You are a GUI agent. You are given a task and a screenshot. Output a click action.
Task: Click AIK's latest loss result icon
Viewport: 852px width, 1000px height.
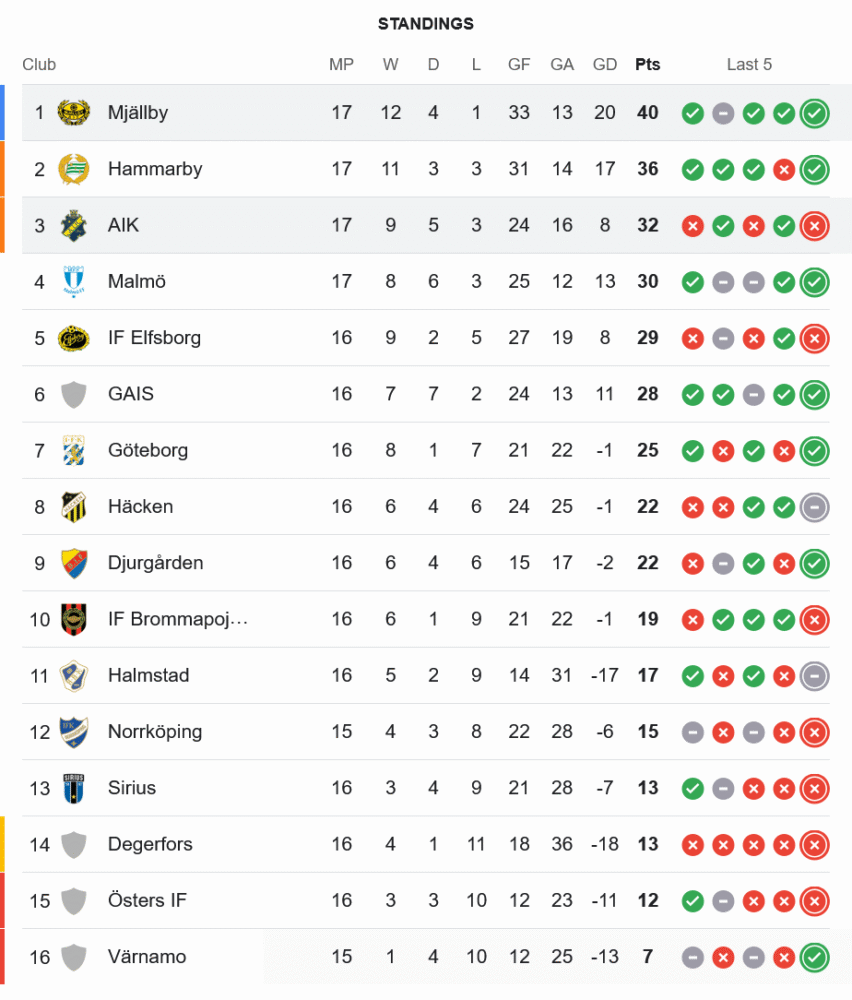(x=814, y=226)
